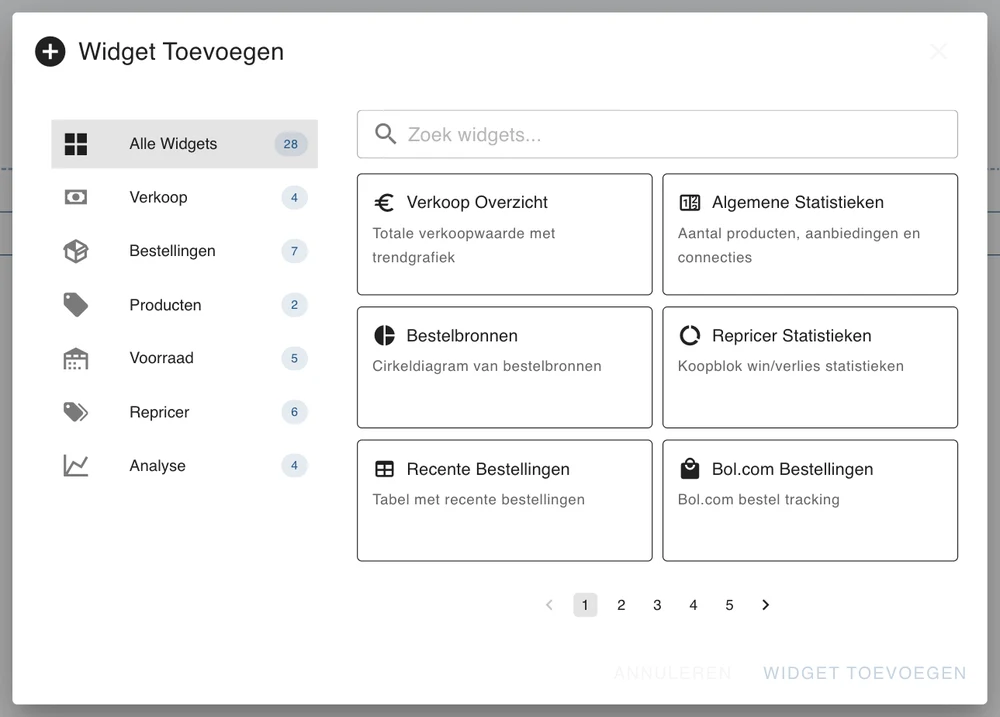Pick the Algemene Statistieken widget card
This screenshot has width=1000, height=717.
tap(810, 234)
